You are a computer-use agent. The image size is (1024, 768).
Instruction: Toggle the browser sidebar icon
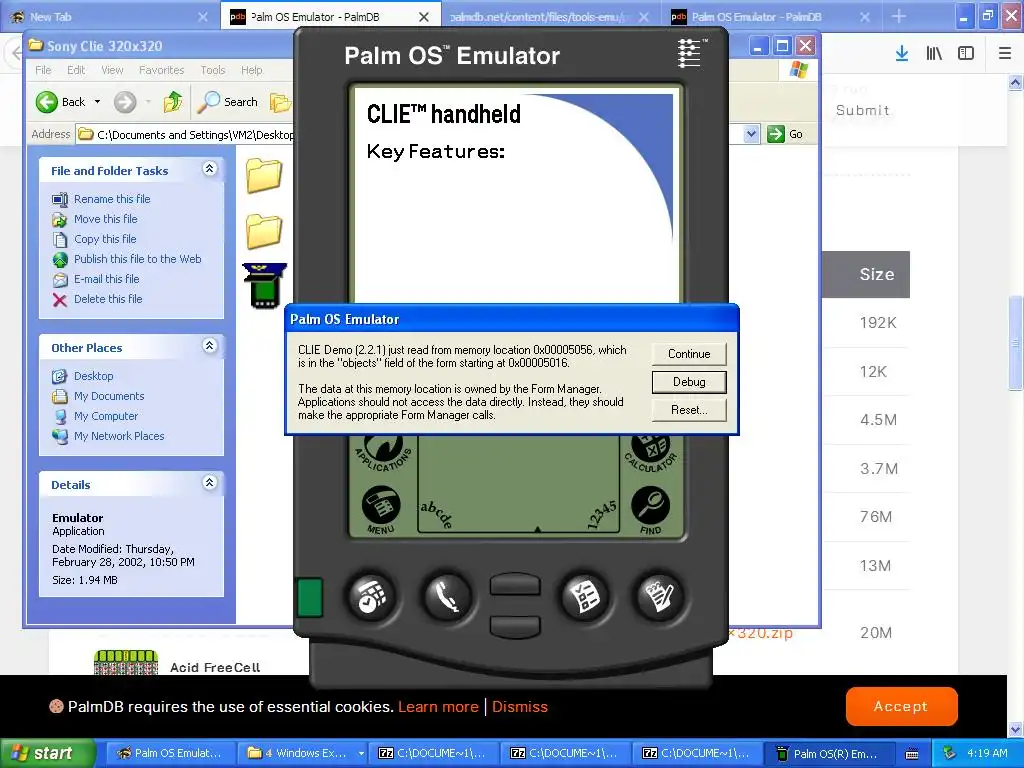(966, 54)
